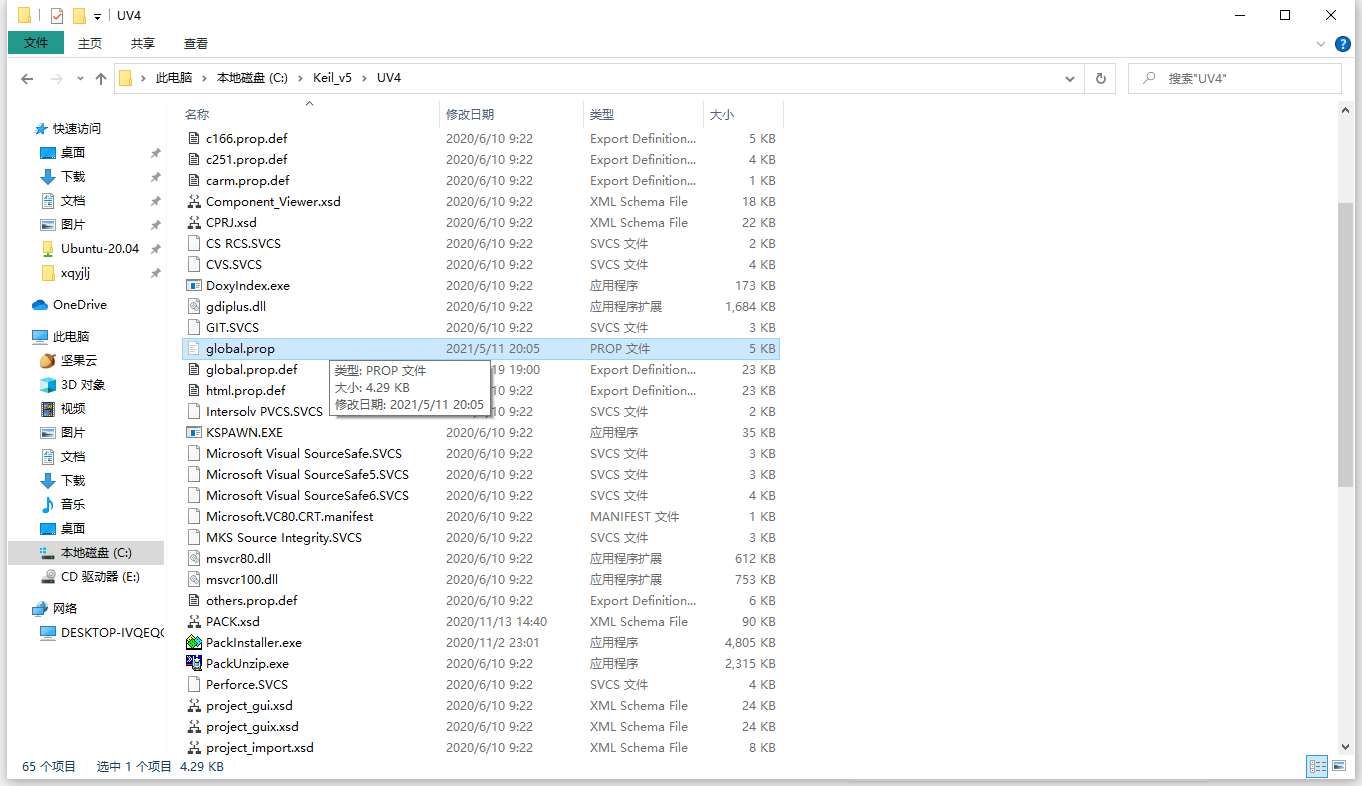
Task: Open the 文件 menu tab
Action: point(36,43)
